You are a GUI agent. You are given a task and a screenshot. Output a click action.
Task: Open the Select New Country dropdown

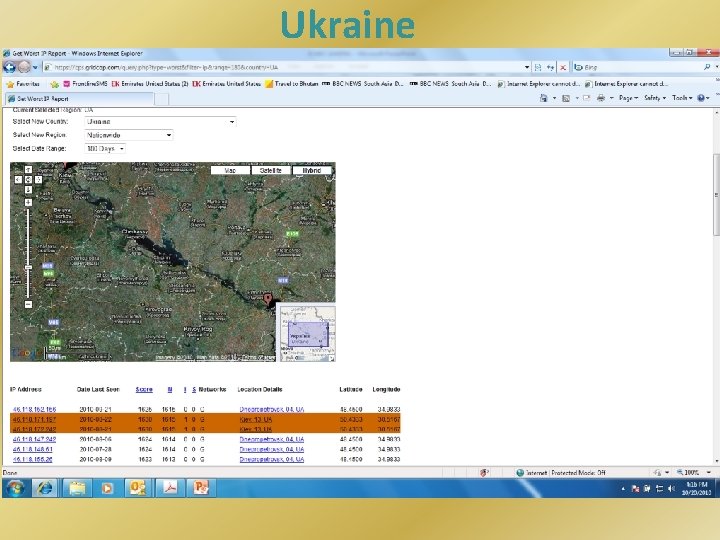(x=160, y=122)
